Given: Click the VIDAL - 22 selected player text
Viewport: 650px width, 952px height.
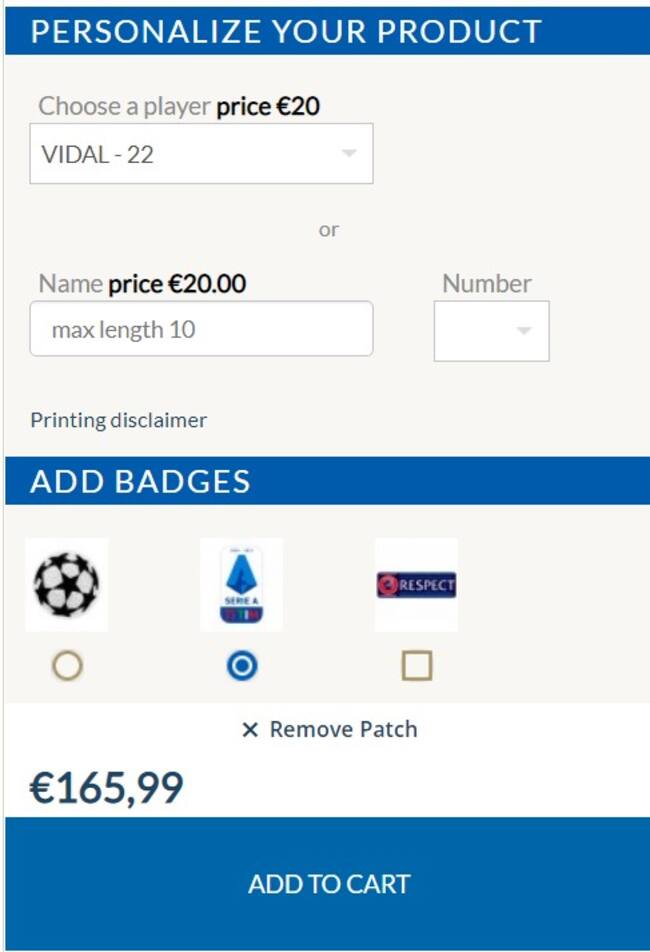Looking at the screenshot, I should [x=98, y=154].
